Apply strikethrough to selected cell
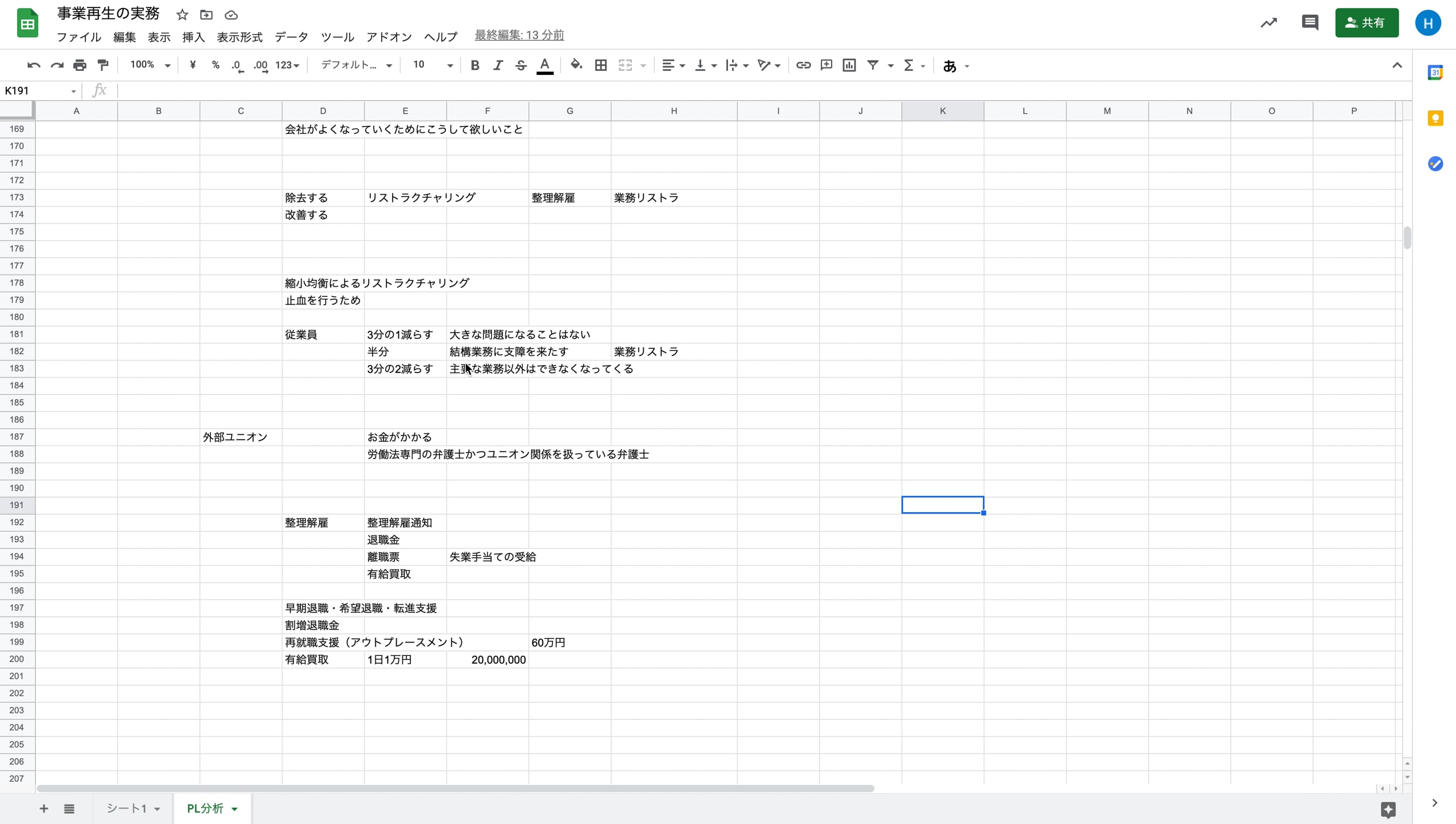The height and width of the screenshot is (824, 1456). point(520,65)
